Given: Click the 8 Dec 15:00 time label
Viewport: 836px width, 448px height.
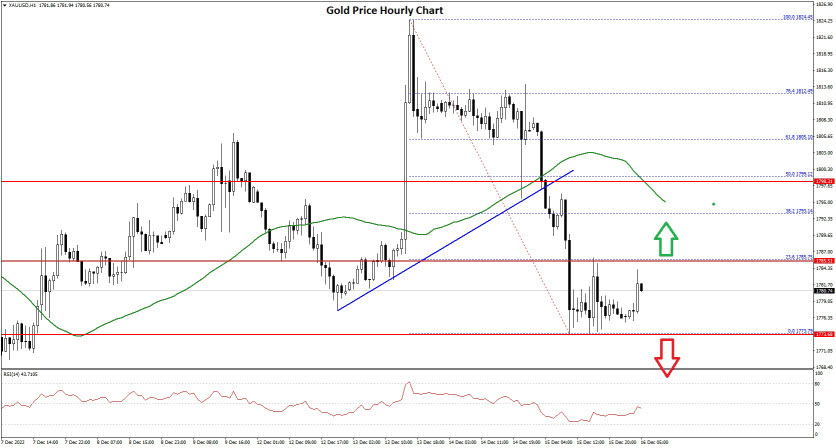Looking at the screenshot, I should tap(141, 442).
